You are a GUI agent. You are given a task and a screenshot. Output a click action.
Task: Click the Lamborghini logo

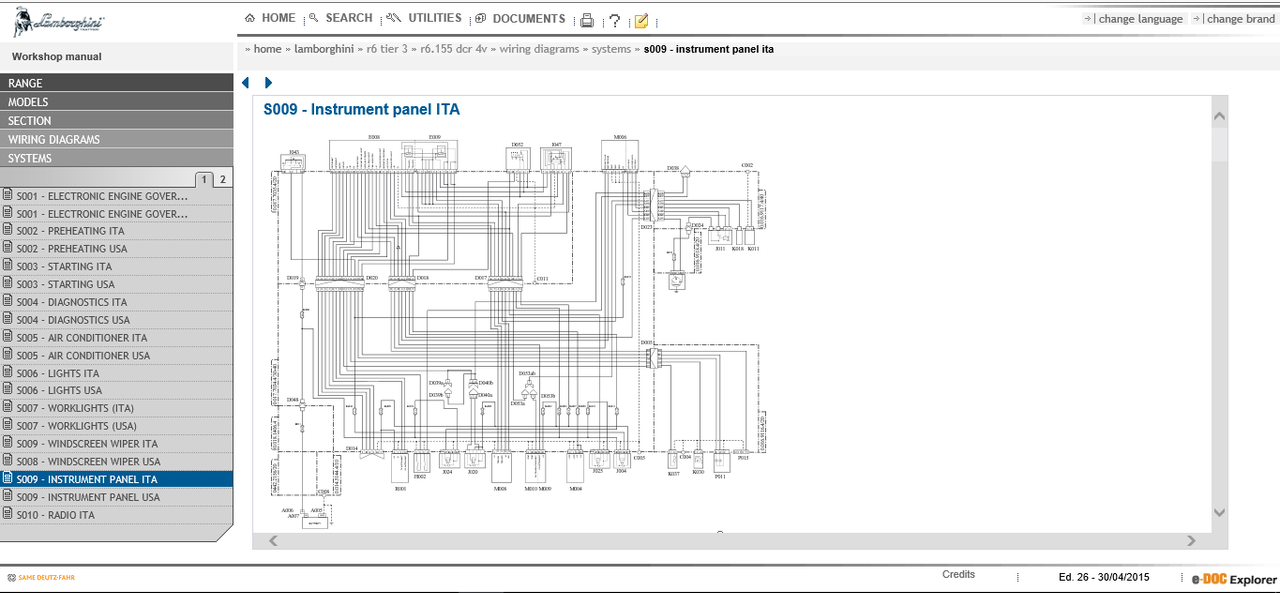tap(58, 22)
